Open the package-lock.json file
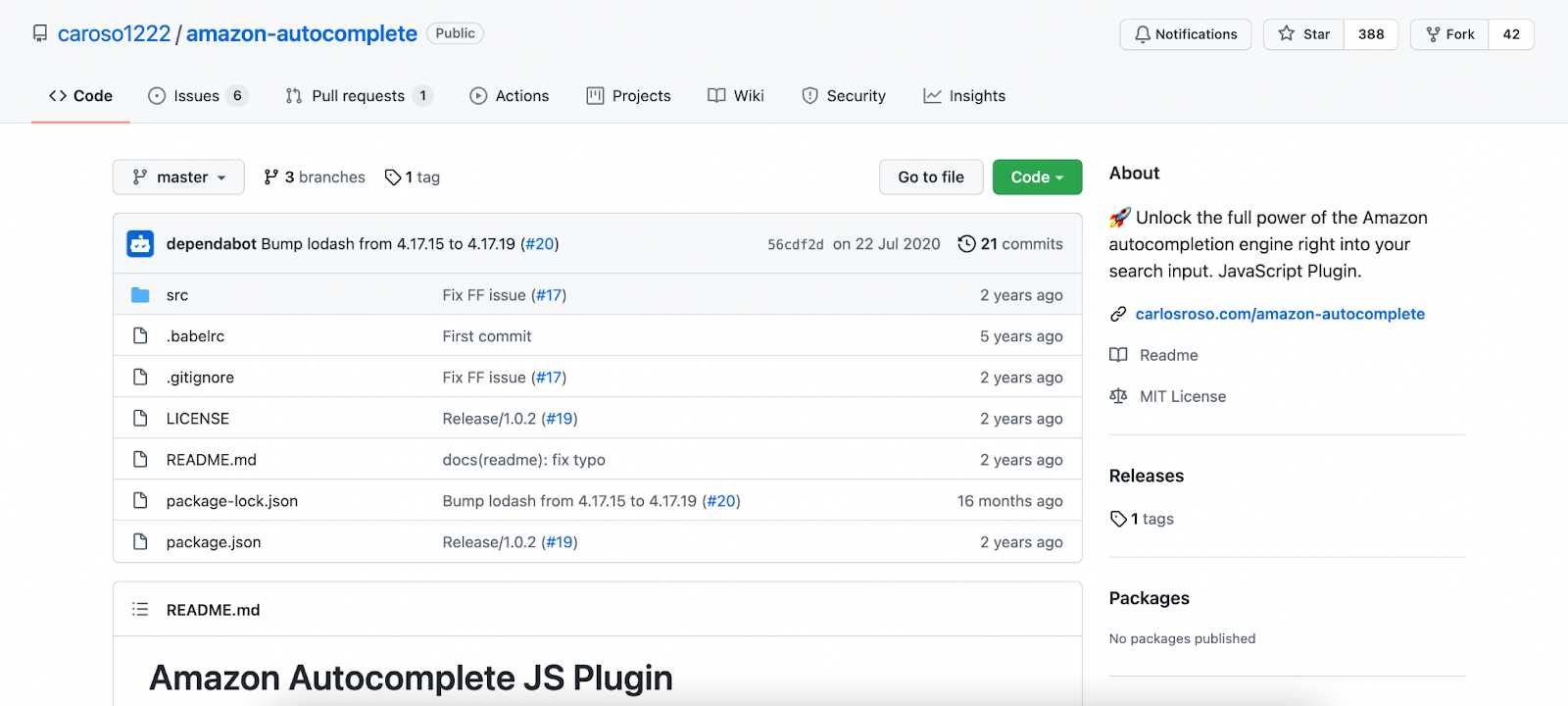The width and height of the screenshot is (1568, 706). [232, 501]
